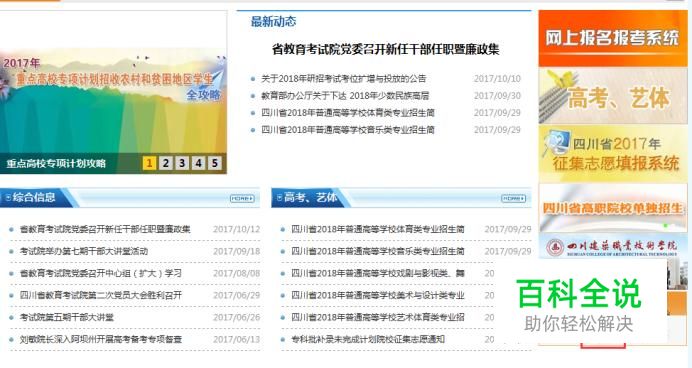This screenshot has width=692, height=368.
Task: Open 教育部办公厅关于下达 2018年少数民族高层 news
Action: pyautogui.click(x=345, y=96)
